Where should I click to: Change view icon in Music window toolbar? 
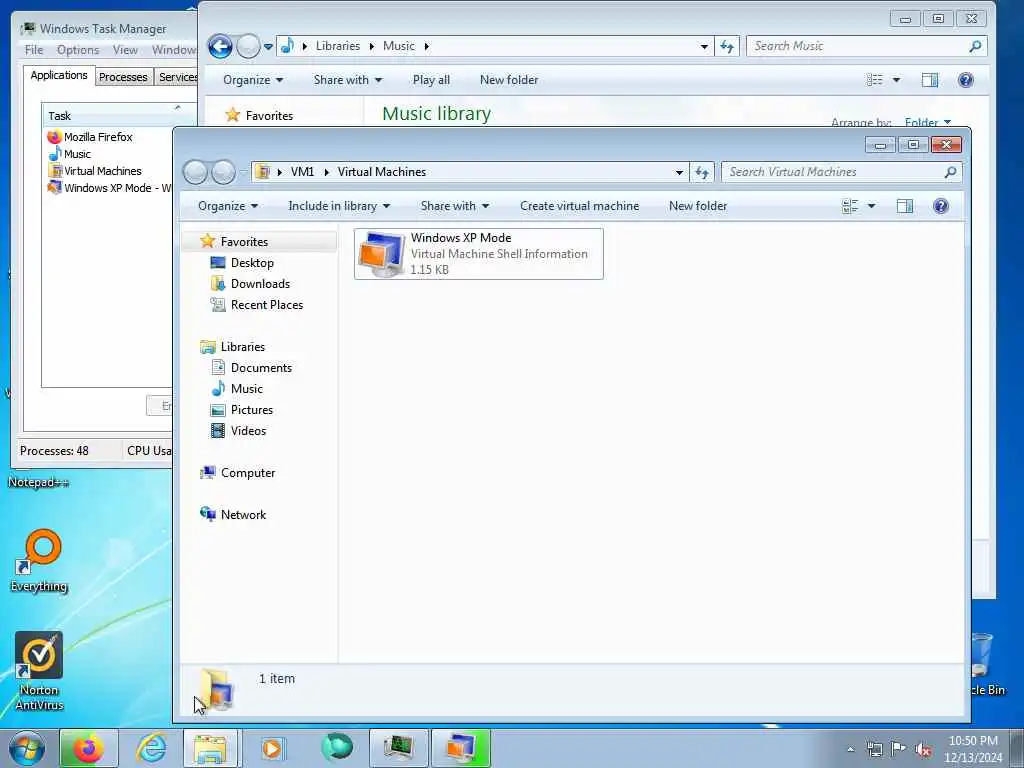click(x=874, y=80)
